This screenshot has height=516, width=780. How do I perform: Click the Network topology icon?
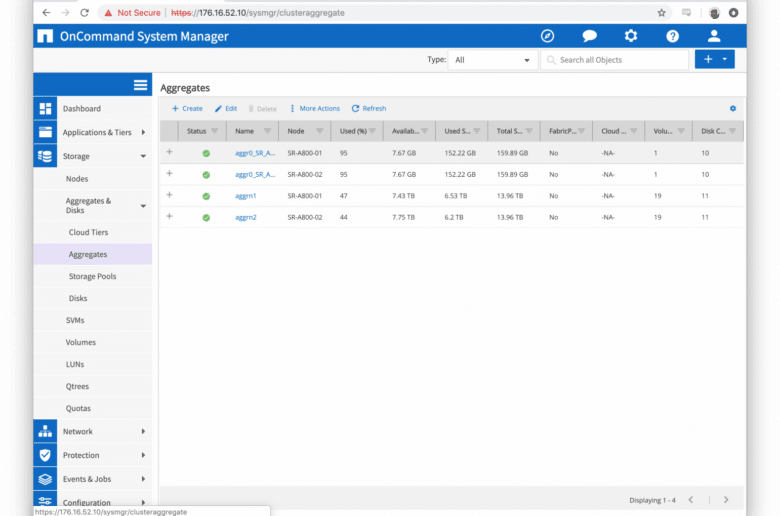point(45,431)
